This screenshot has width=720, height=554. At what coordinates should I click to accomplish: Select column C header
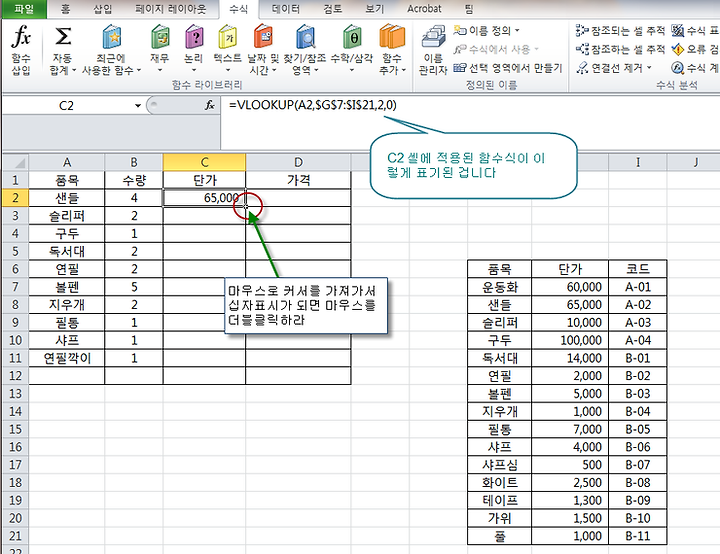pyautogui.click(x=204, y=162)
